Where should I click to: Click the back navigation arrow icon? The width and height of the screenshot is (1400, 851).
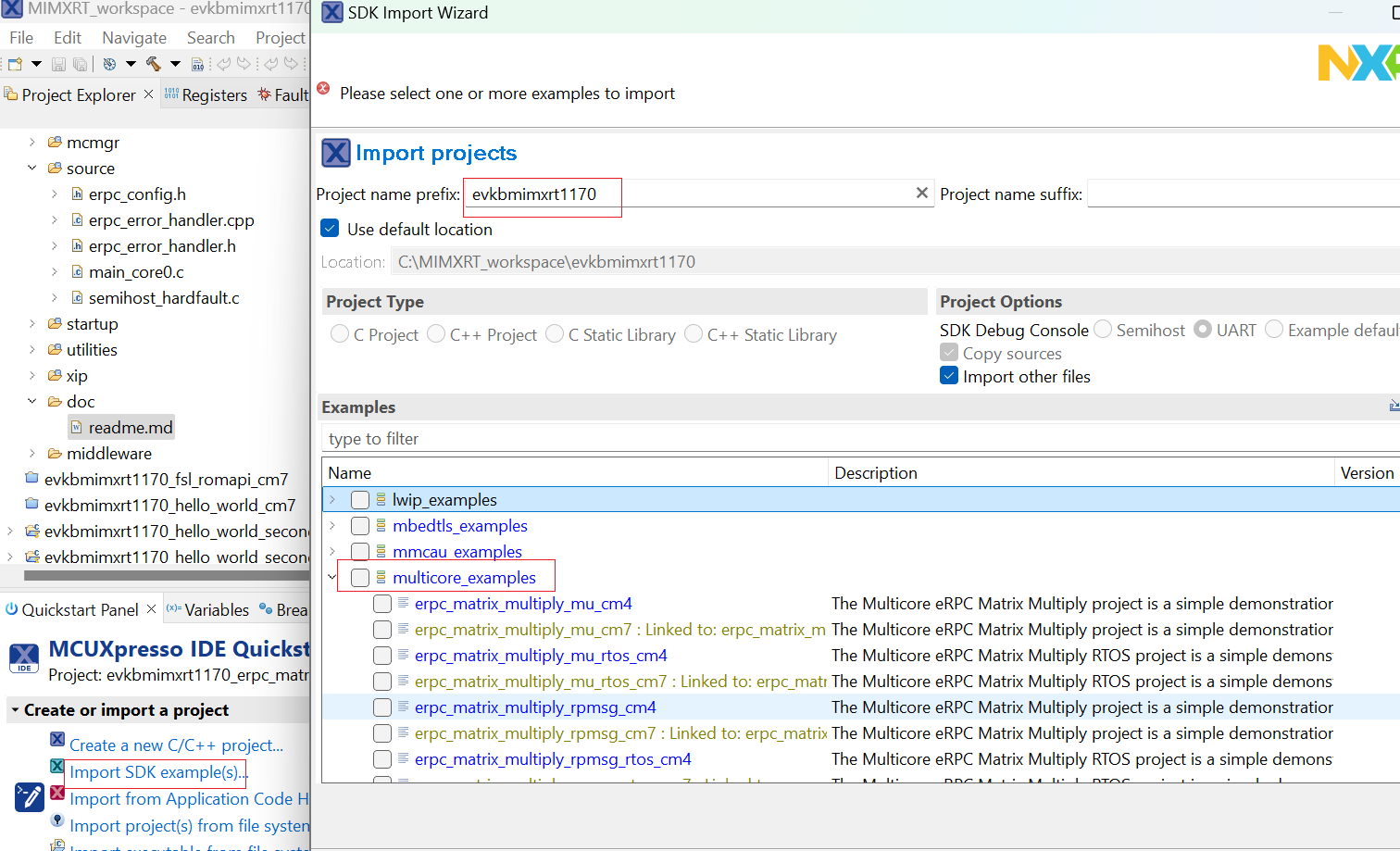click(224, 64)
